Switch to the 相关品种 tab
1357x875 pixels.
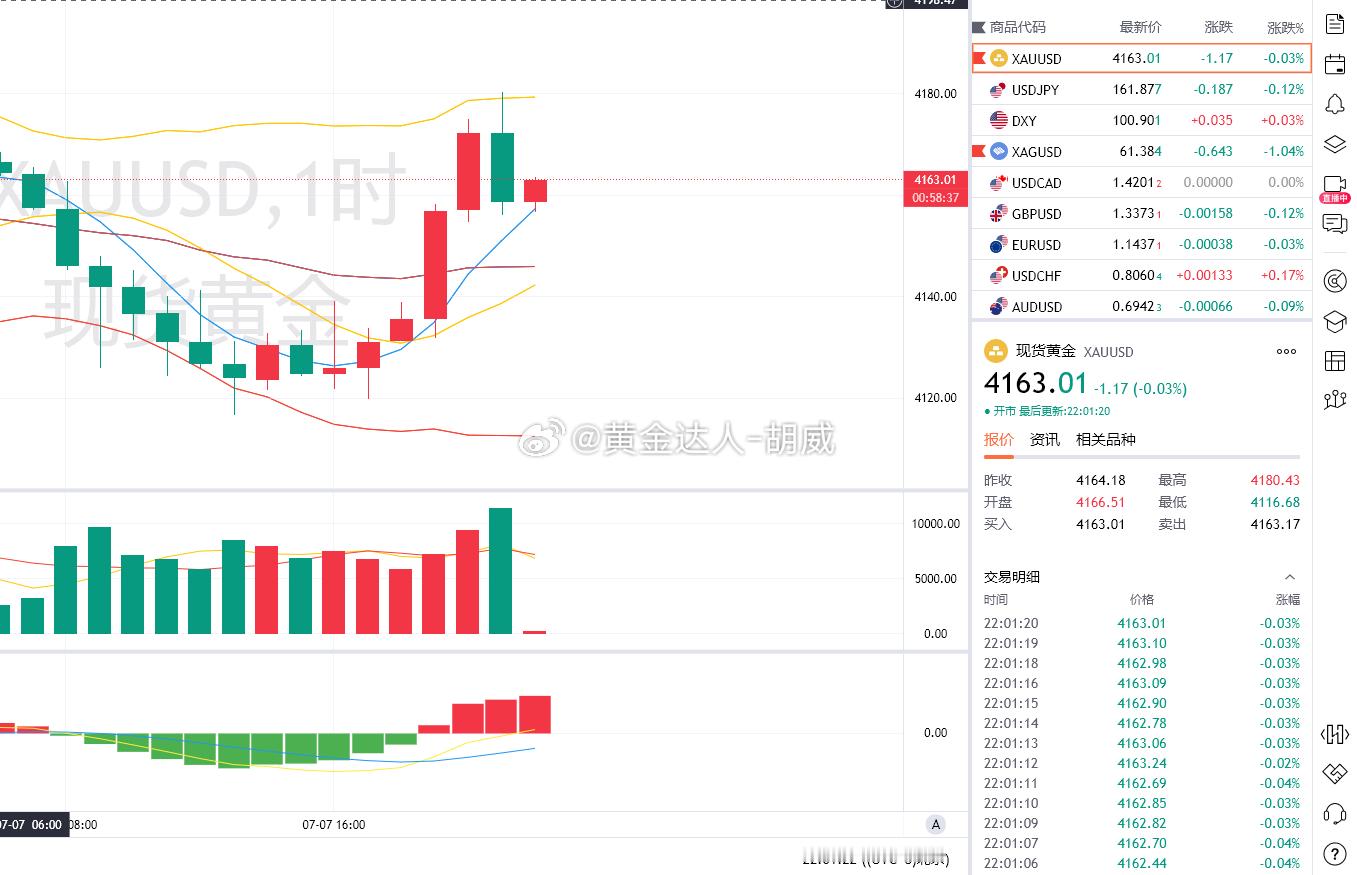coord(1105,439)
